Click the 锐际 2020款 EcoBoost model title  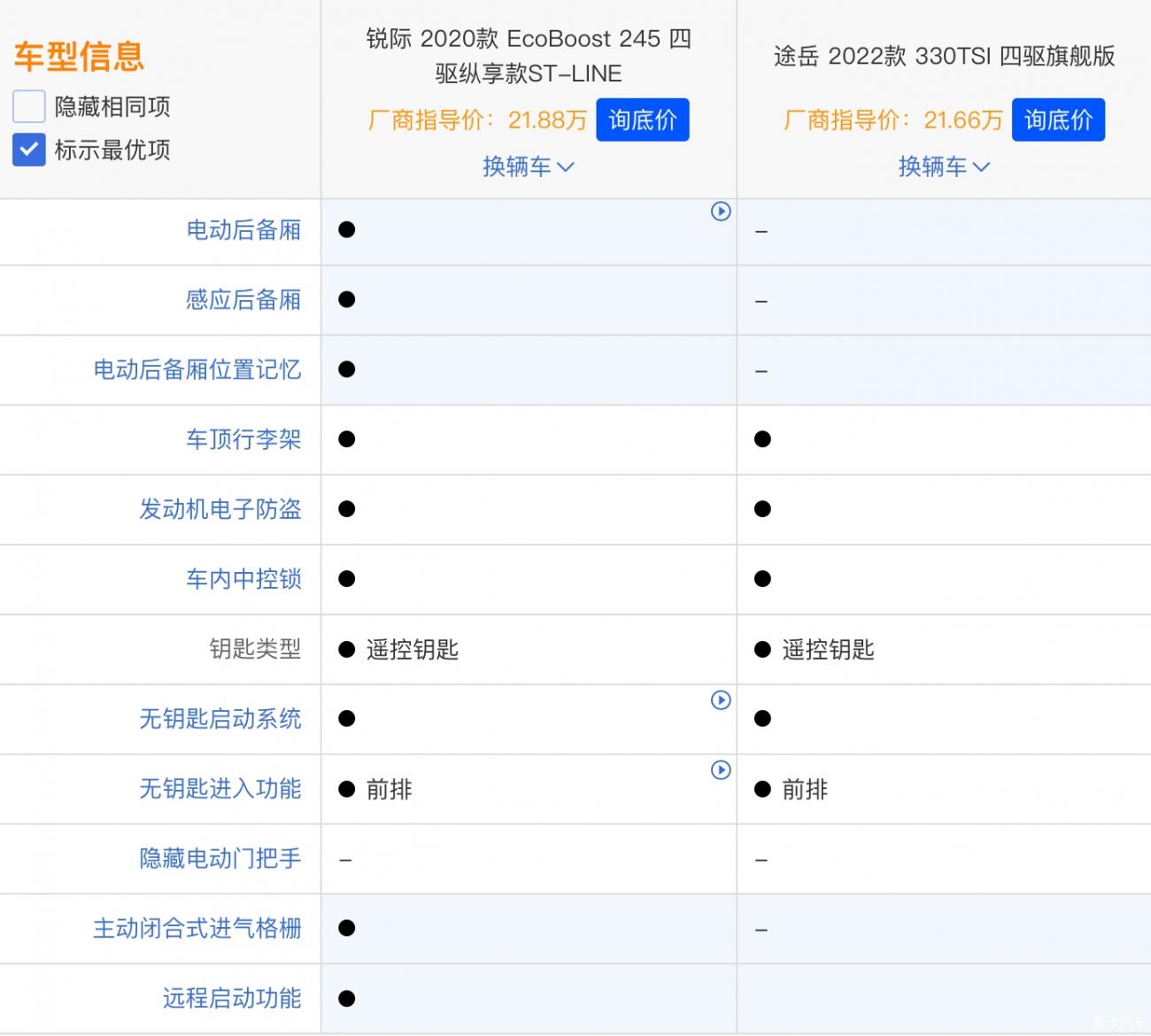[x=529, y=56]
